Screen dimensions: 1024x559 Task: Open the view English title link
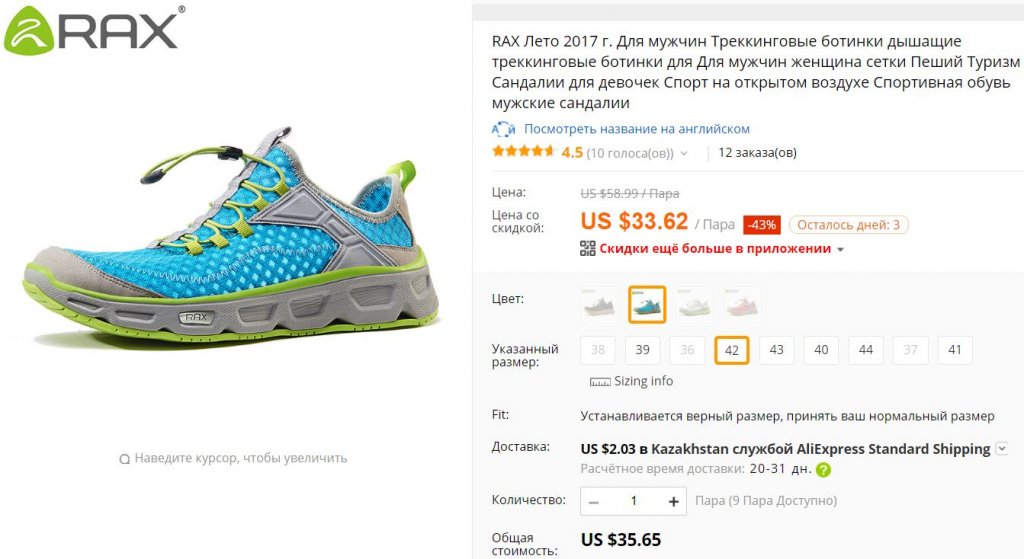click(x=637, y=129)
